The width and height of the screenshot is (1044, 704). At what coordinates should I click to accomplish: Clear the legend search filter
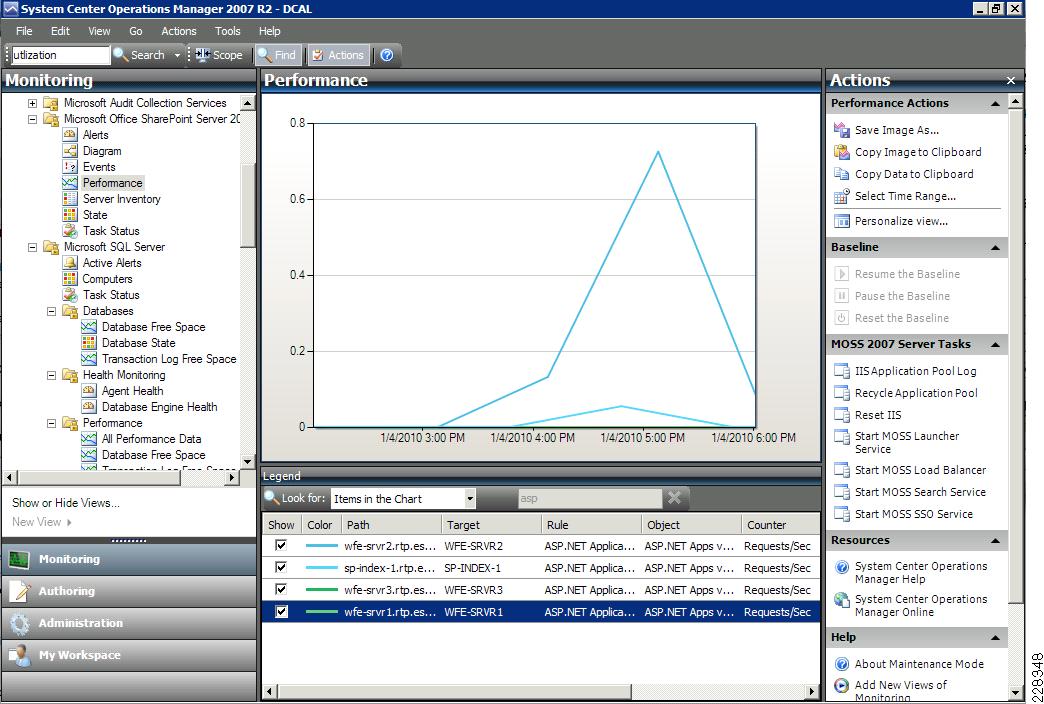[674, 498]
